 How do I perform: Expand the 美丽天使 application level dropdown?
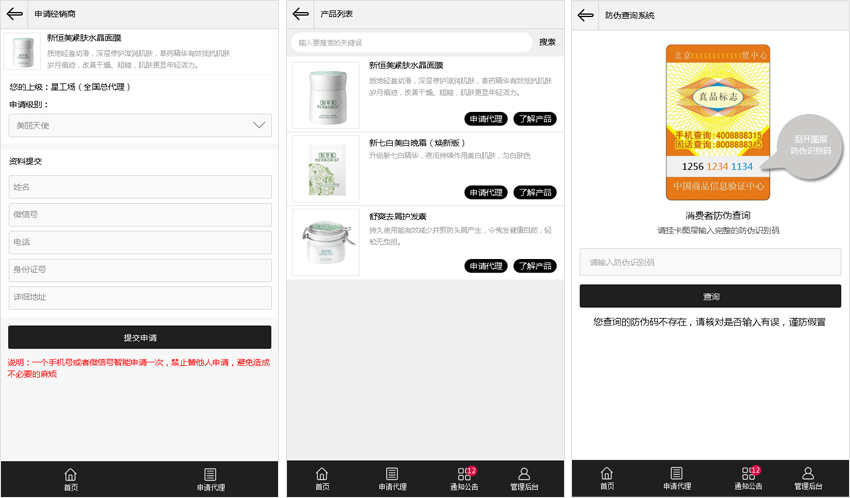point(140,125)
